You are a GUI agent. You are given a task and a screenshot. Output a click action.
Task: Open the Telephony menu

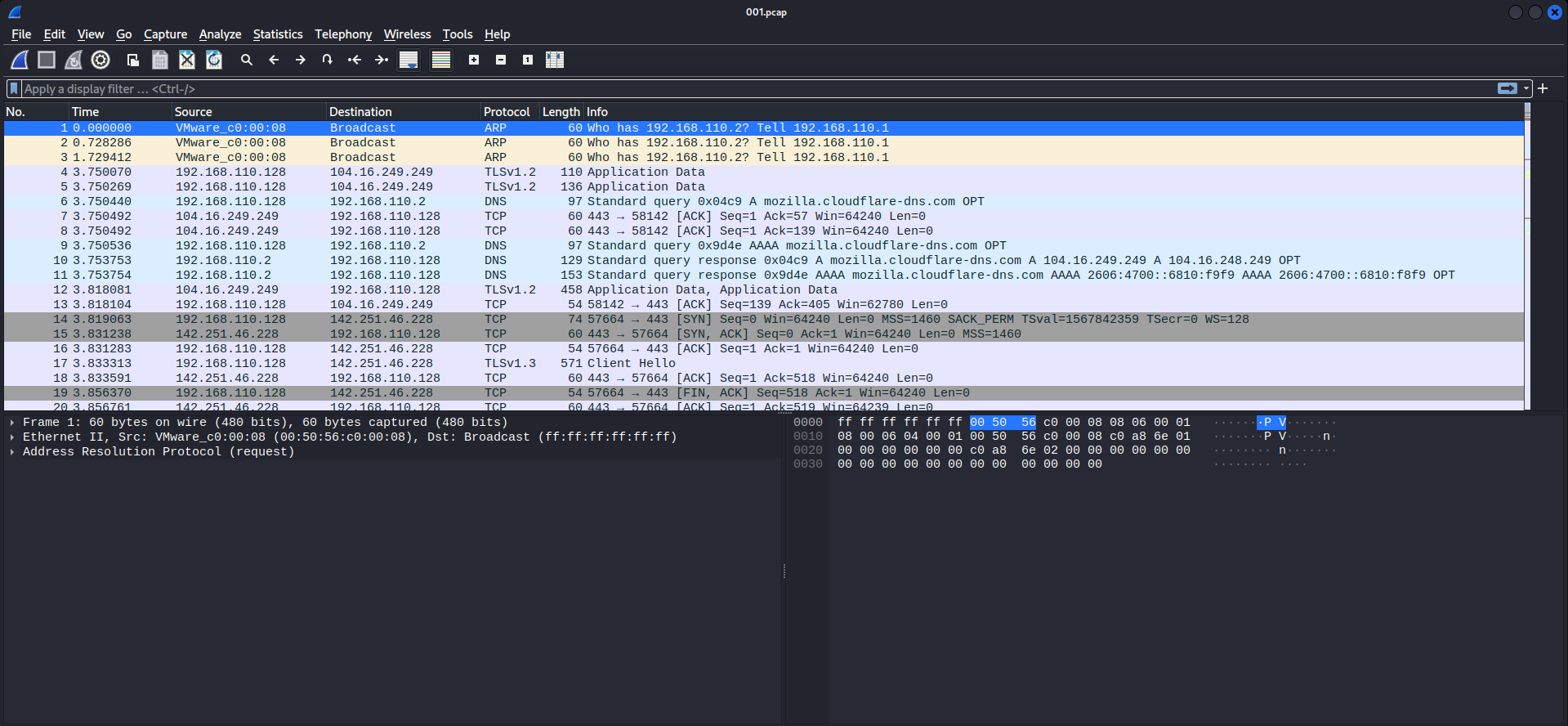point(343,34)
